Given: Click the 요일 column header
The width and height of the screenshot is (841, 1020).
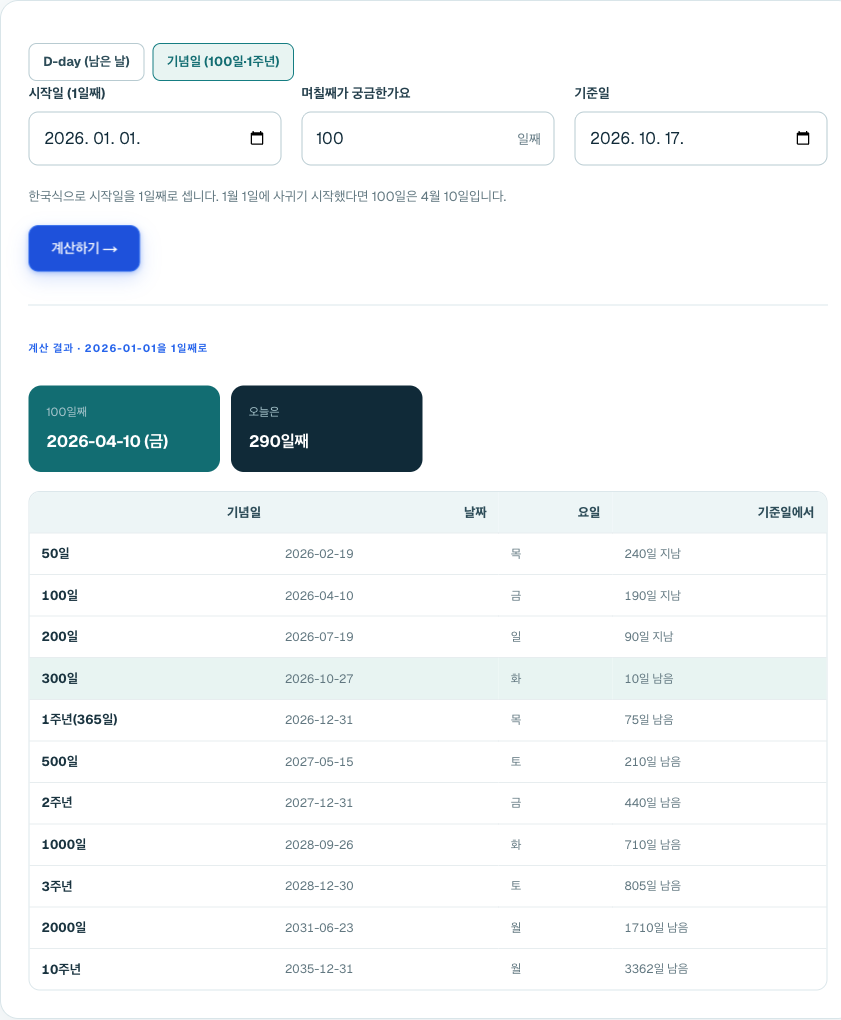Looking at the screenshot, I should (589, 513).
